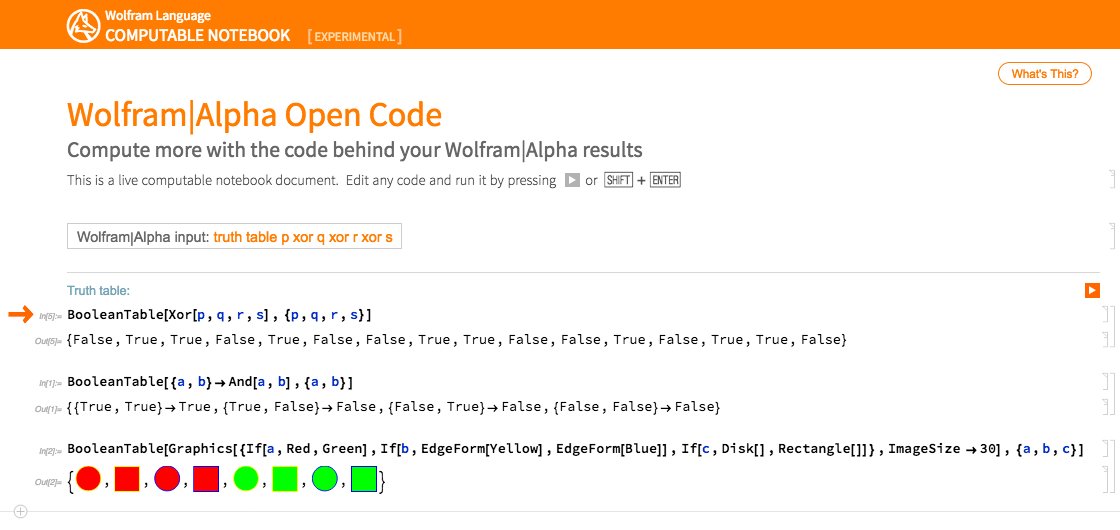The image size is (1120, 530).
Task: Click the gray play icon in the instructions line
Action: [x=572, y=180]
